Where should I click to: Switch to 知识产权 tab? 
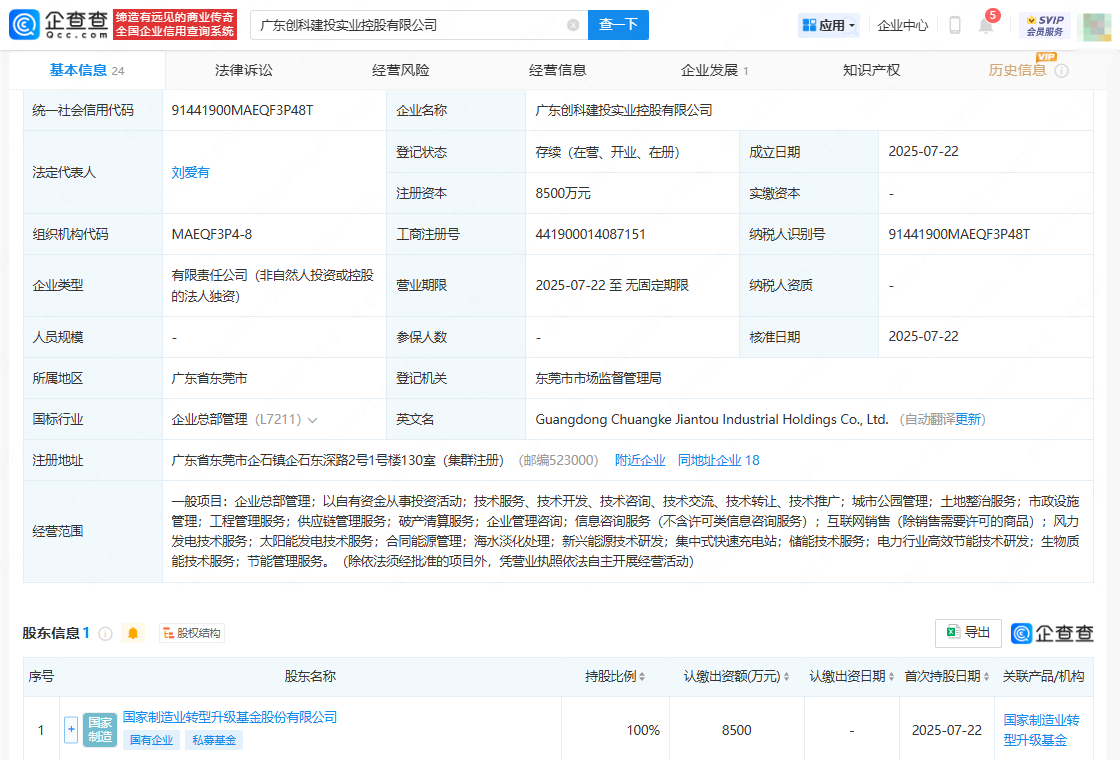click(871, 70)
